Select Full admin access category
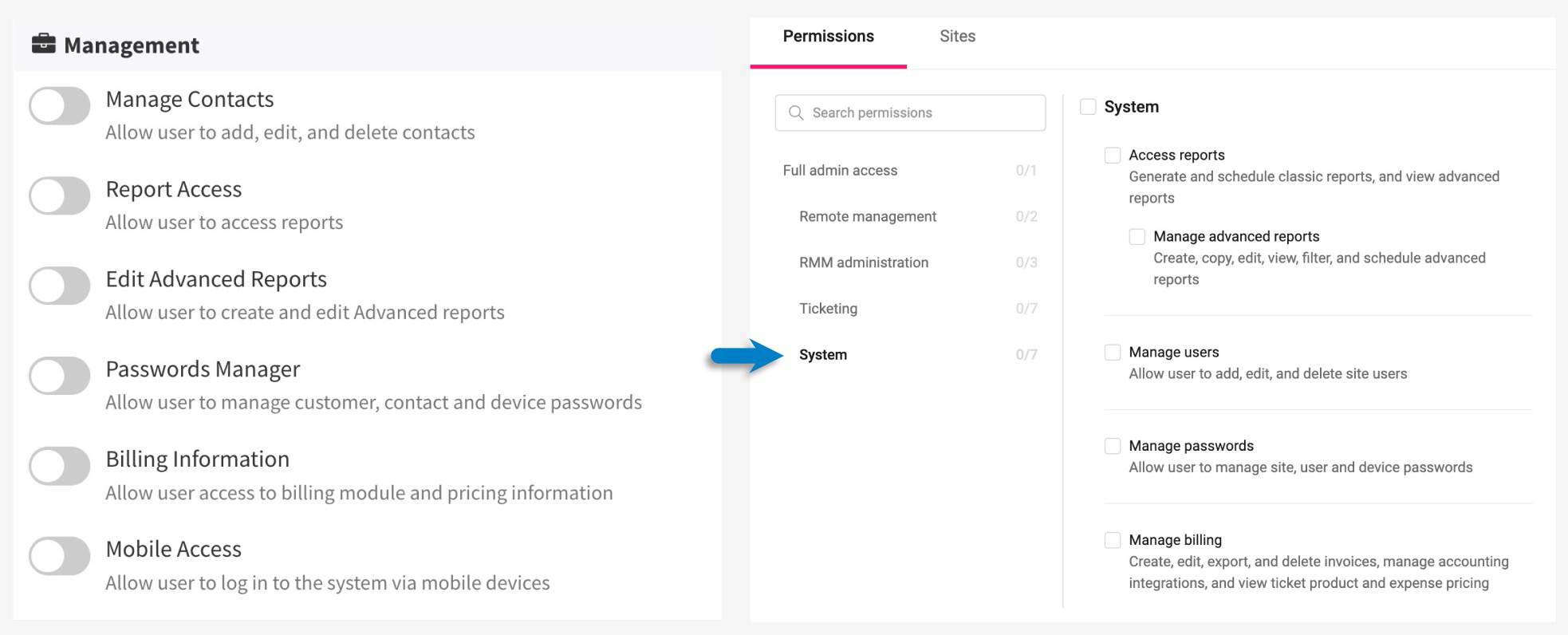The image size is (1568, 635). point(910,170)
